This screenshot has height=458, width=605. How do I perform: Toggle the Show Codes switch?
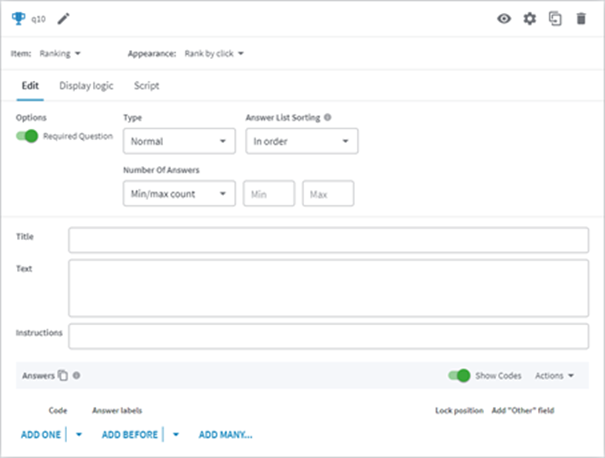(459, 375)
